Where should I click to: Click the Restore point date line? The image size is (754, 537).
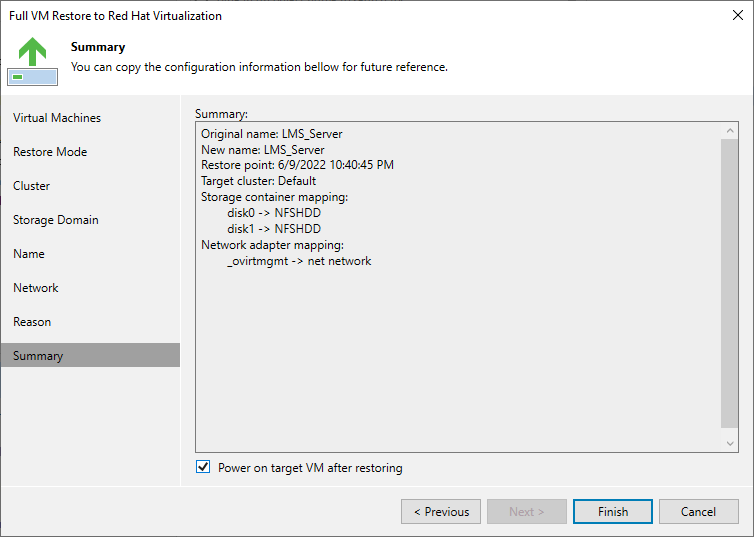pyautogui.click(x=297, y=165)
